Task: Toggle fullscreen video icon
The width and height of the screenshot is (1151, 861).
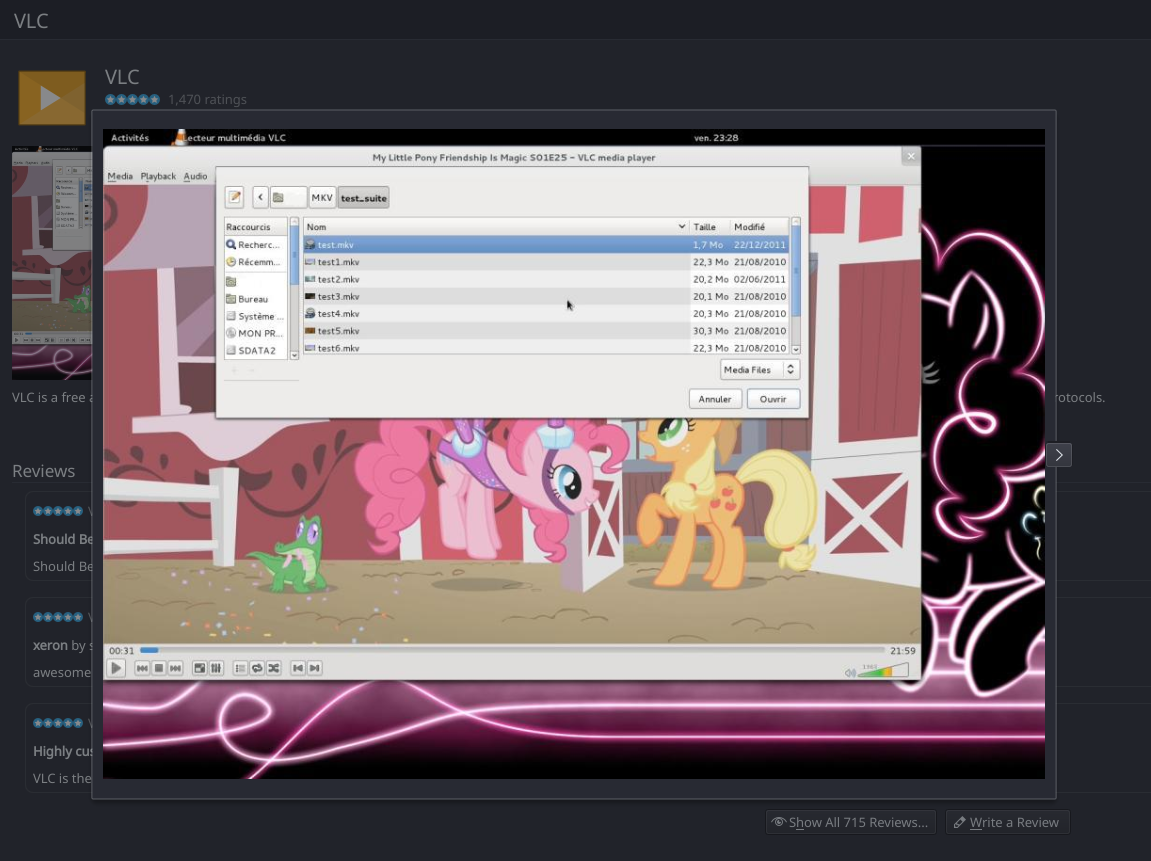Action: 199,668
